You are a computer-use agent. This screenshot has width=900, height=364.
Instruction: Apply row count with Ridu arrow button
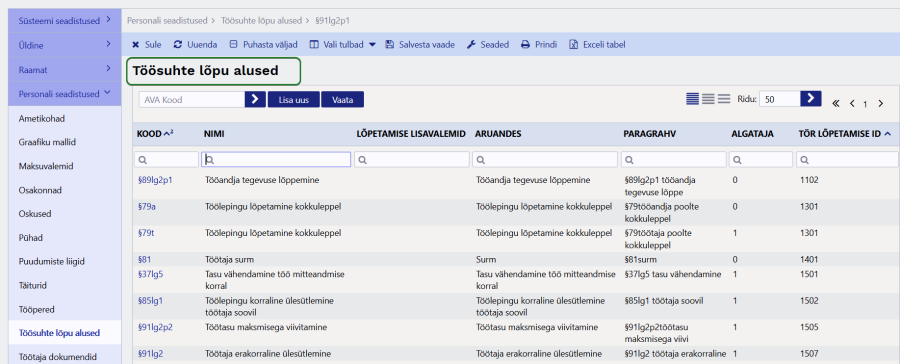[x=810, y=98]
